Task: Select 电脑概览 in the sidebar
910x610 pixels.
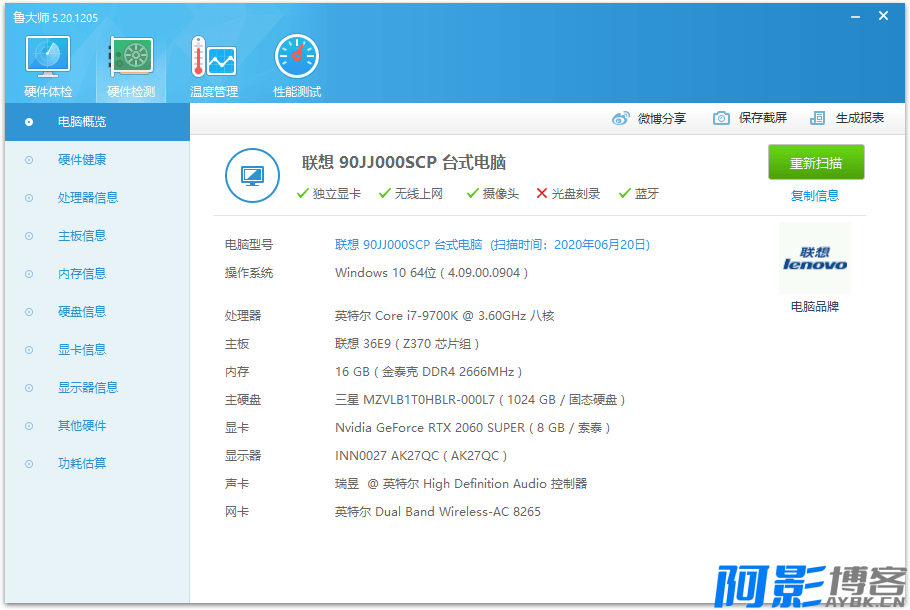Action: tap(82, 122)
